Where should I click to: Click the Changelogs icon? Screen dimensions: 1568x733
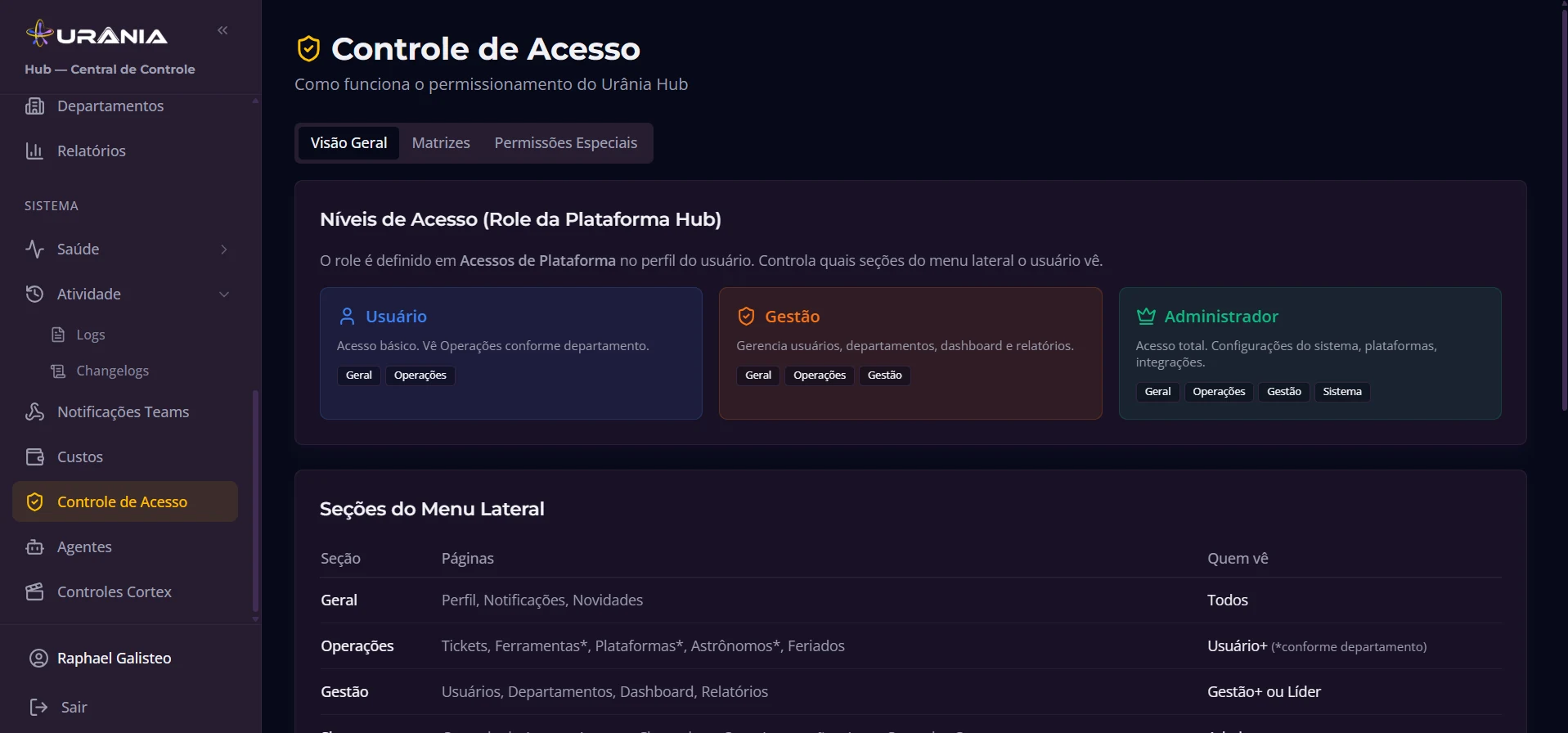tap(58, 371)
